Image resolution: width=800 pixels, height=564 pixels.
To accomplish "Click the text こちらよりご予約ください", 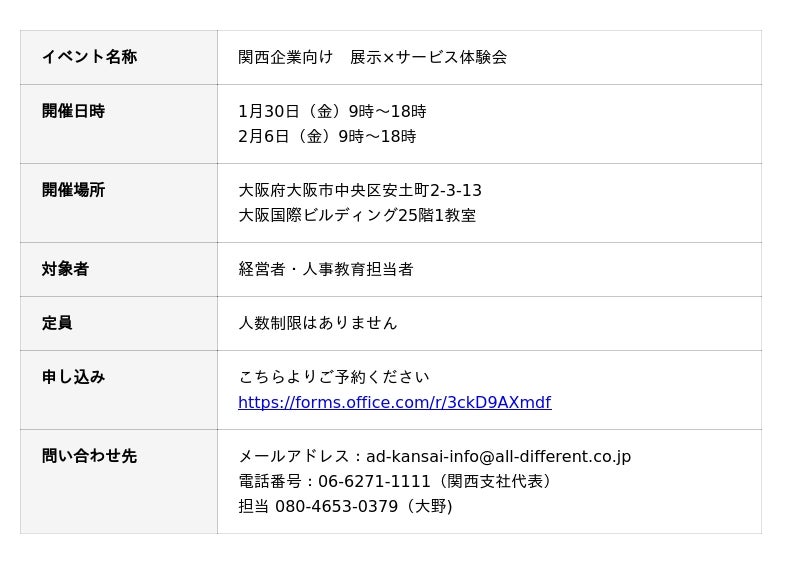I will 333,377.
